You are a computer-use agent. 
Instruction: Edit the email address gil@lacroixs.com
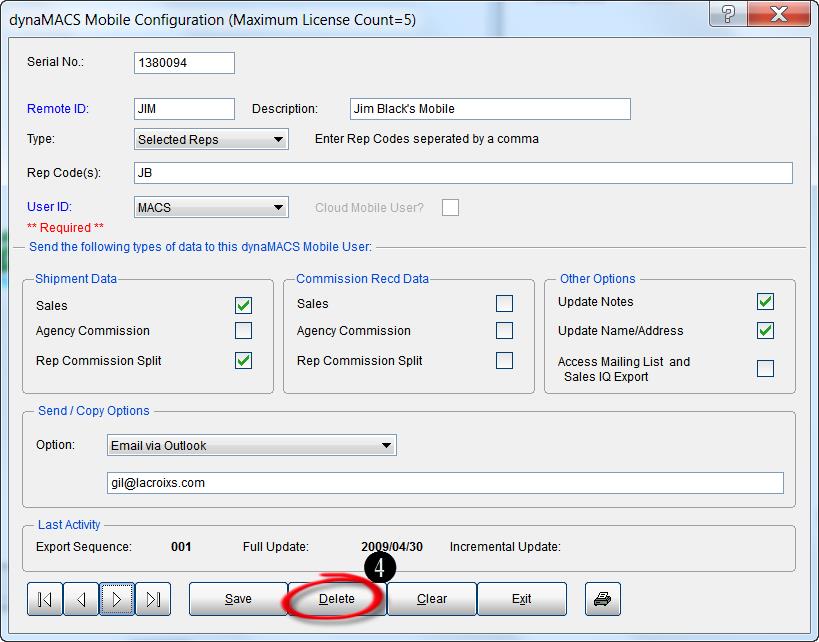446,483
